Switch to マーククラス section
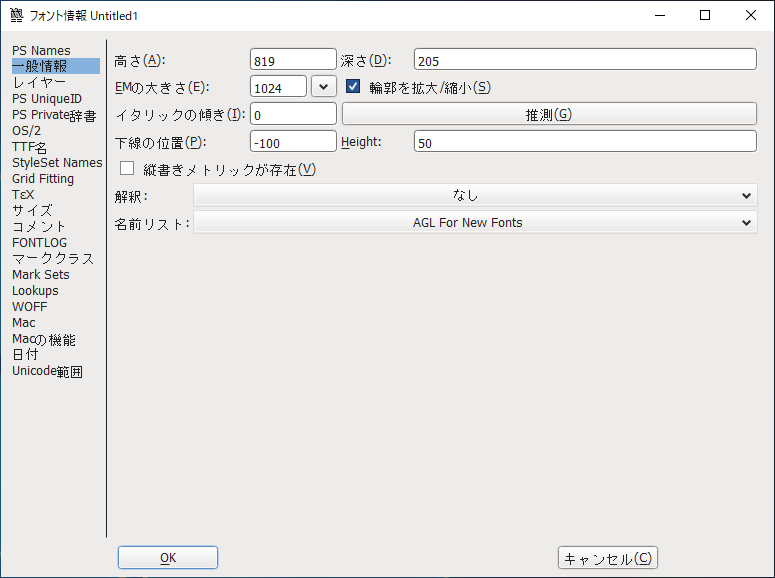The height and width of the screenshot is (578, 775). [x=52, y=259]
